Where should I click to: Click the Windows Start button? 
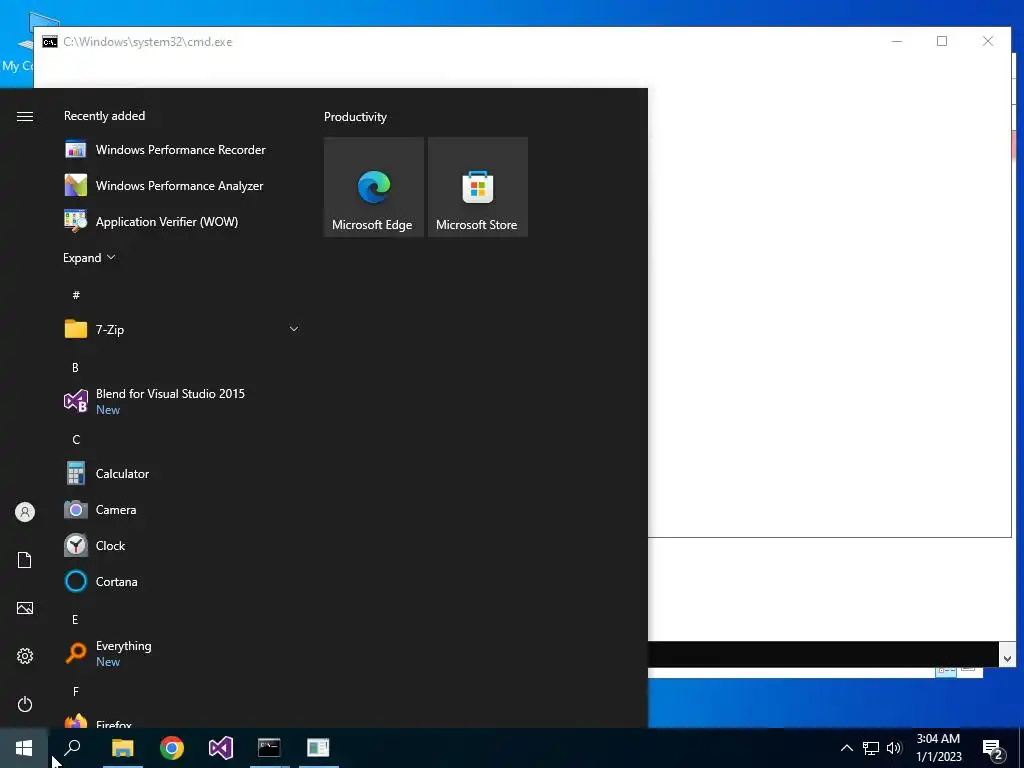coord(24,748)
